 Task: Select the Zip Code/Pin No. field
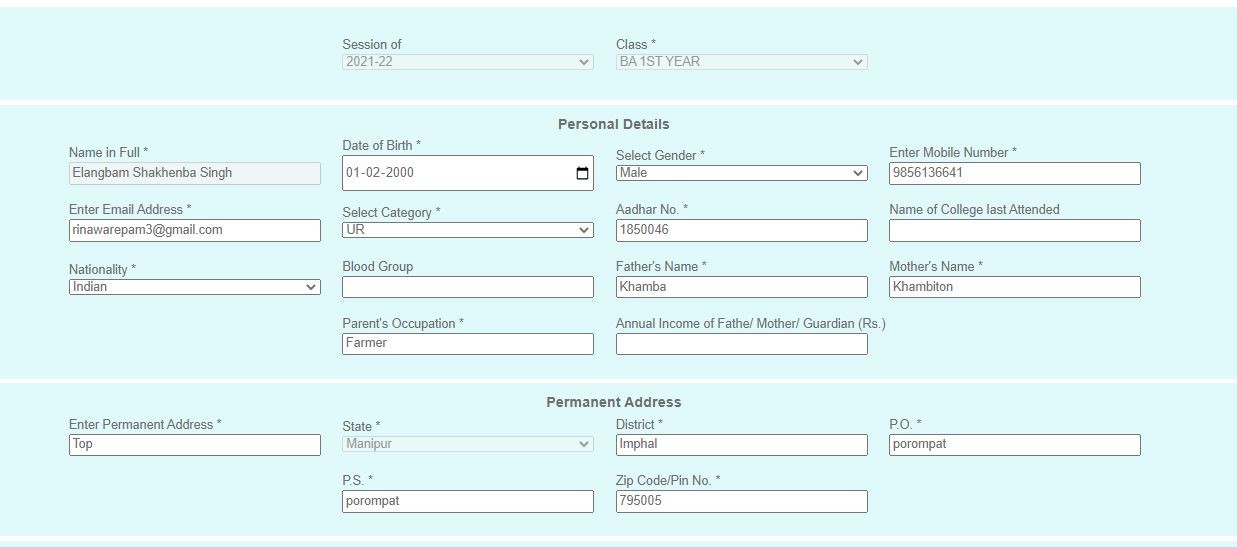point(742,501)
